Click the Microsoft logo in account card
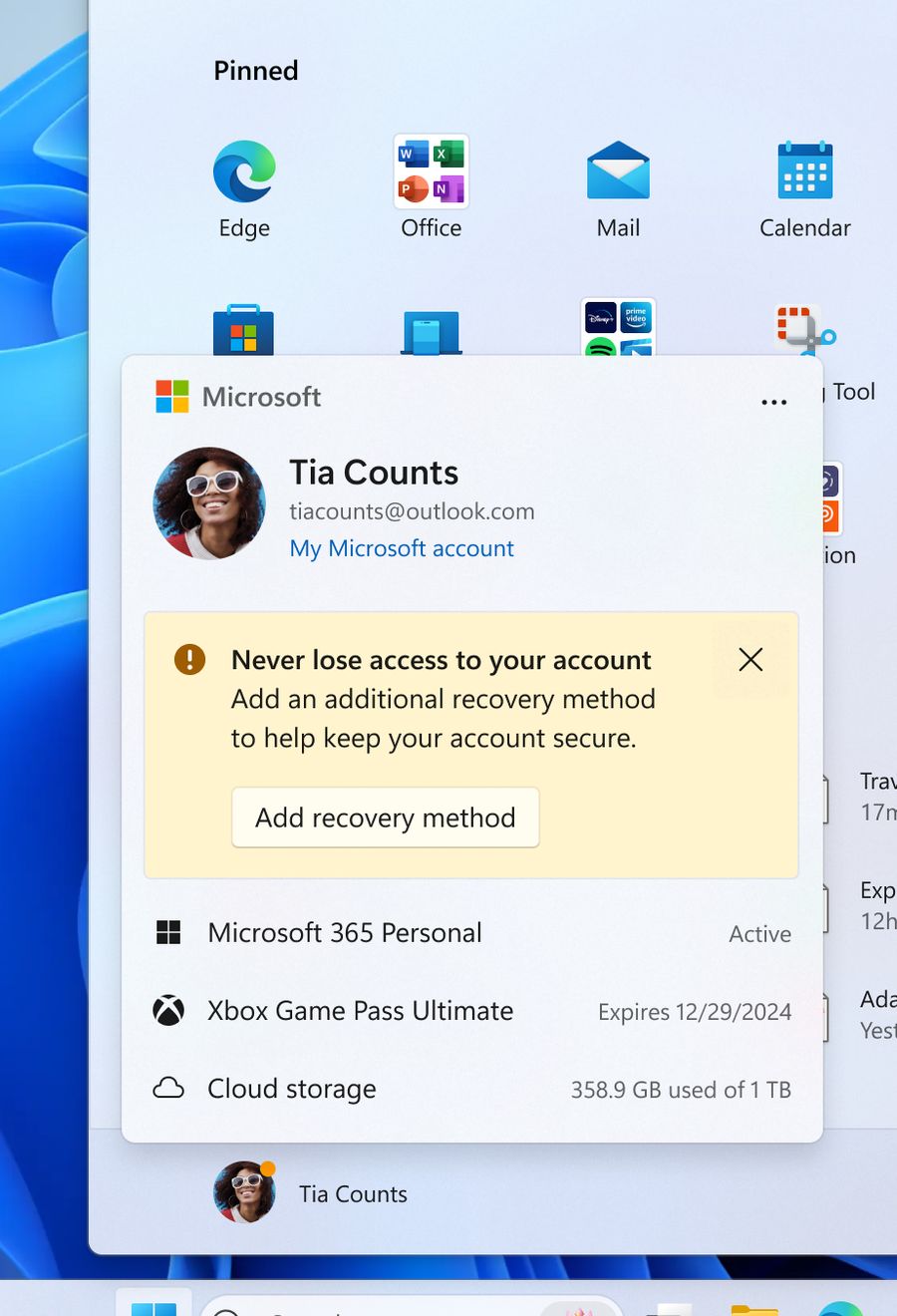Viewport: 897px width, 1316px height. [172, 397]
